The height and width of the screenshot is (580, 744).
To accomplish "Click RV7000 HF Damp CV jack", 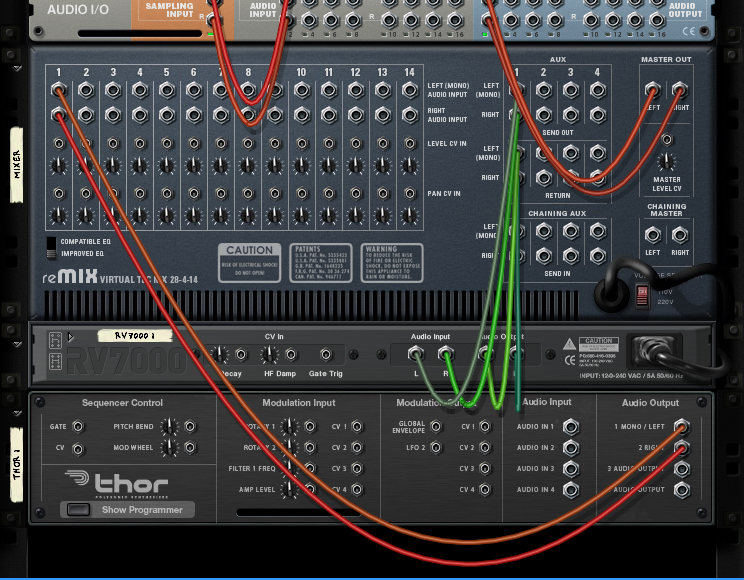I will pos(291,354).
